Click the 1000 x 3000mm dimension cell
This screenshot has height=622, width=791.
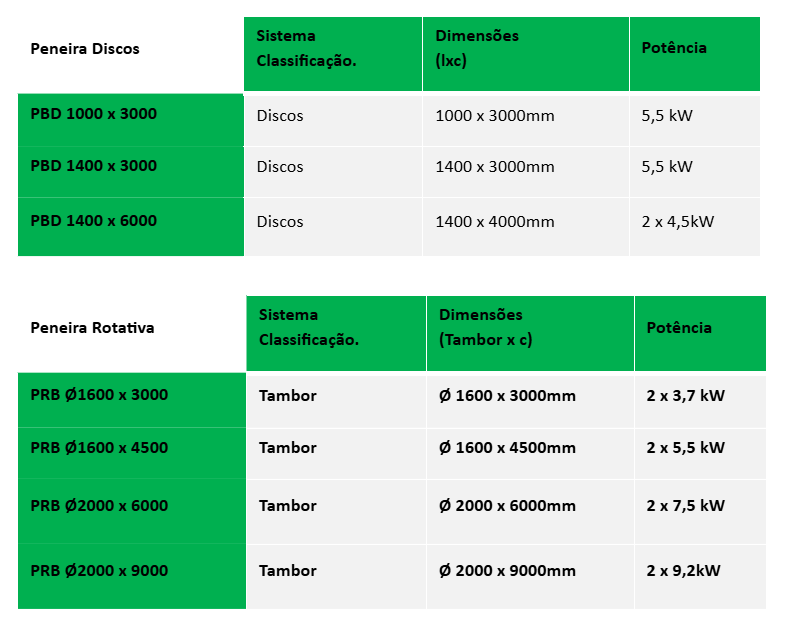coord(494,116)
